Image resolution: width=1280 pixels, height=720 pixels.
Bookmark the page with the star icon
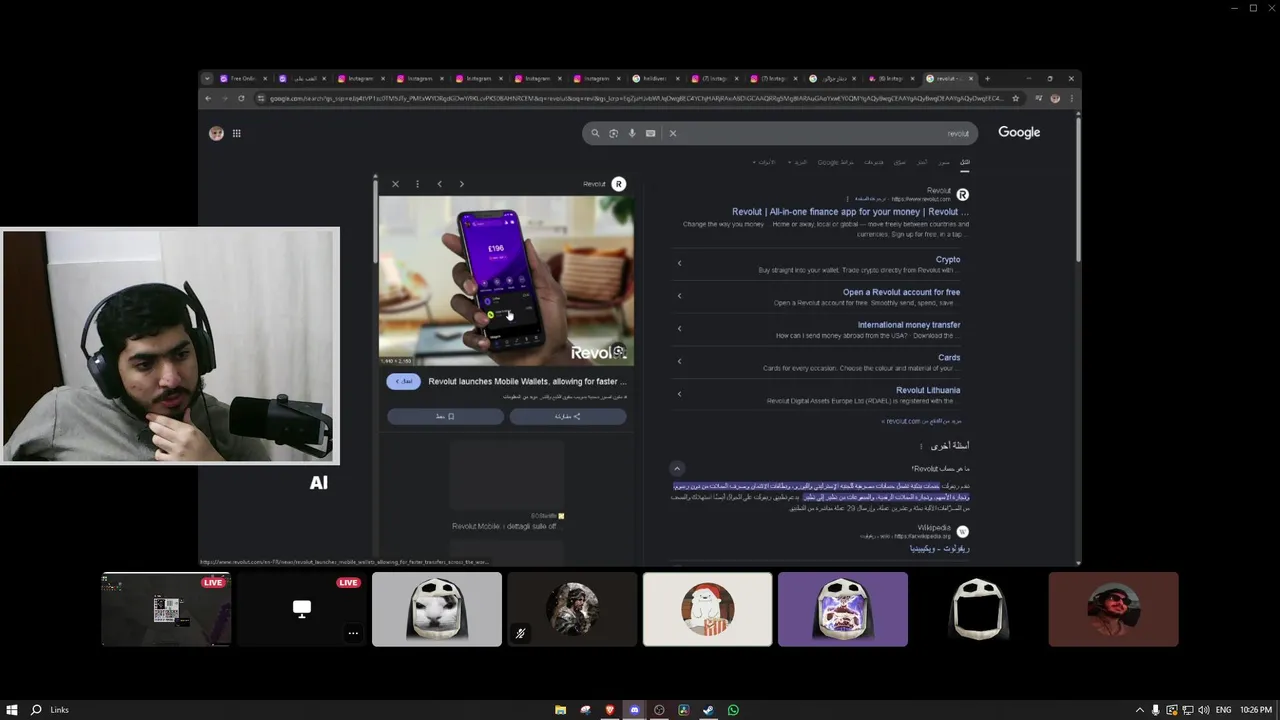(x=1015, y=98)
